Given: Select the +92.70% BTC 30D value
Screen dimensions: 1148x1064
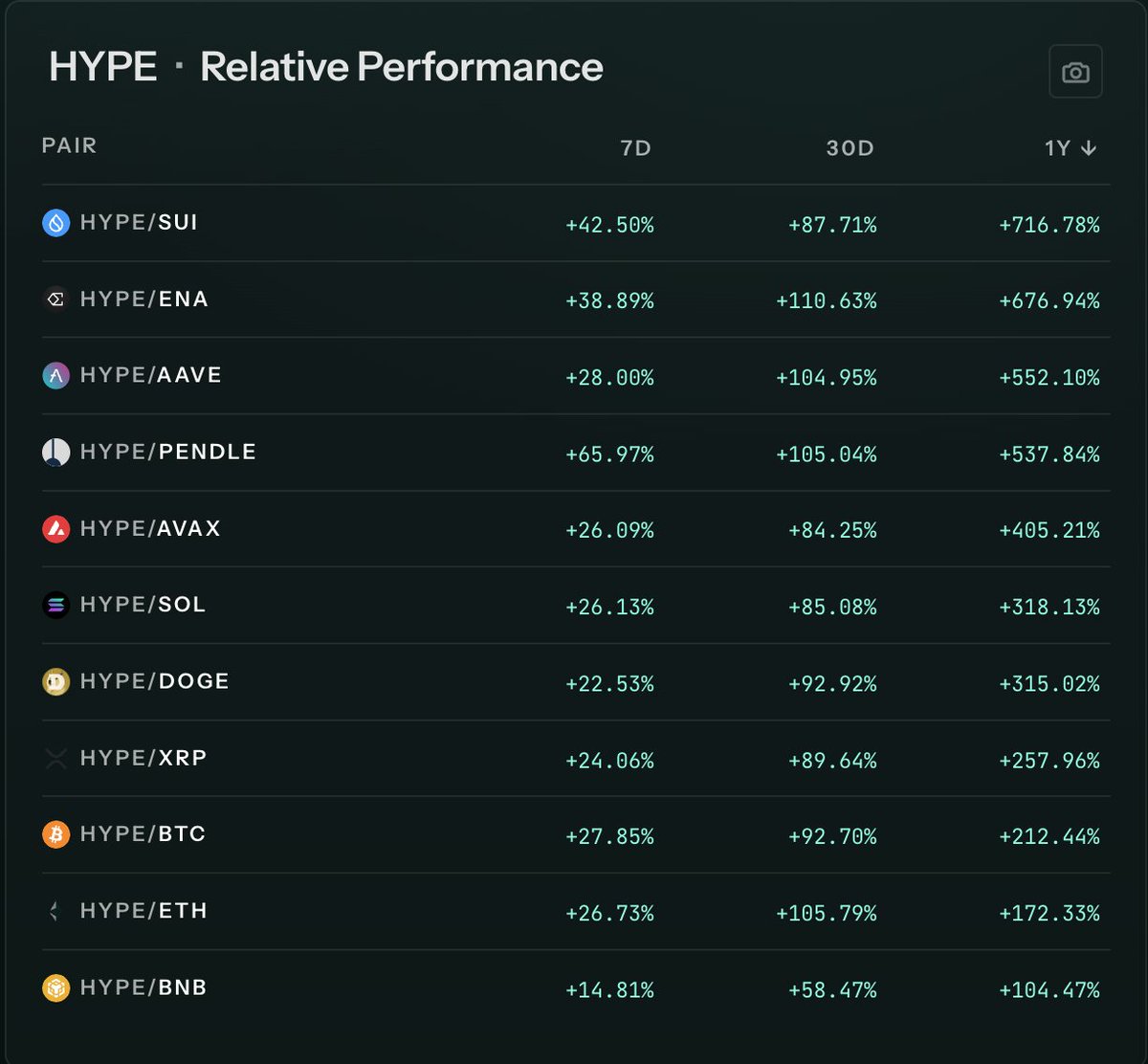Looking at the screenshot, I should [x=832, y=836].
